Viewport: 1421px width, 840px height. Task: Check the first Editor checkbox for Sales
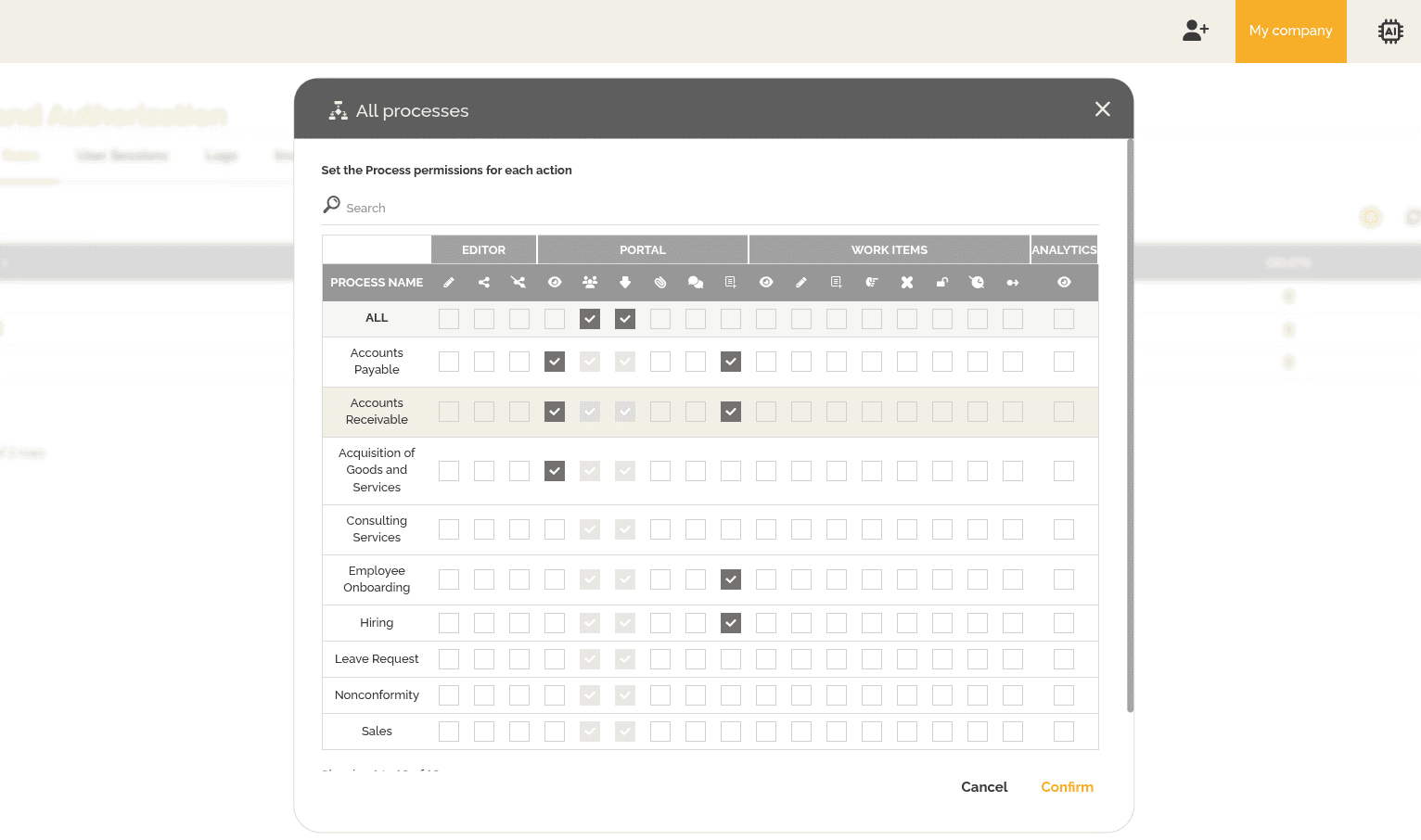(x=449, y=732)
